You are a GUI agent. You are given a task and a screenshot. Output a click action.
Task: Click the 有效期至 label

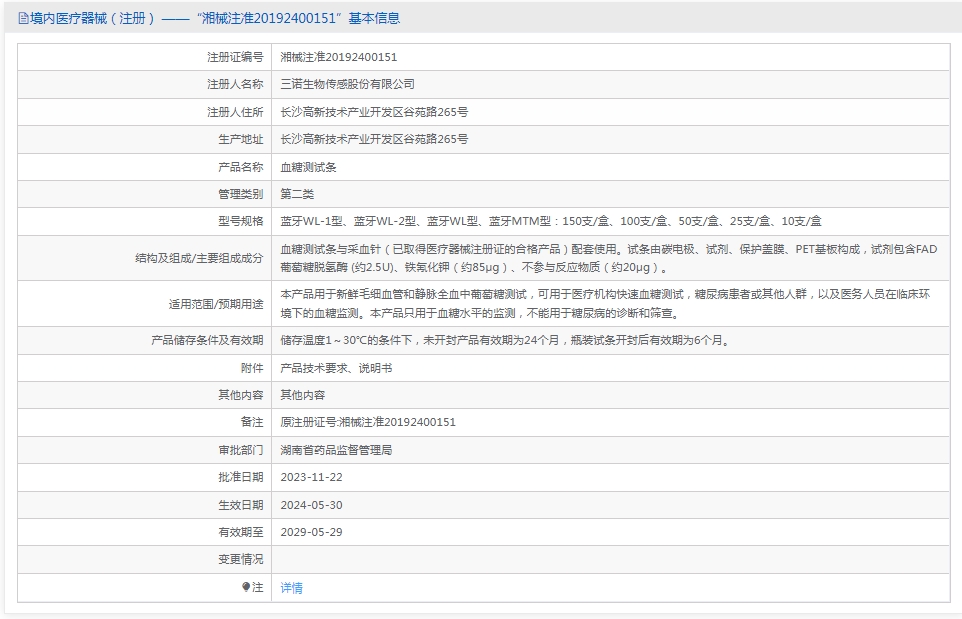pyautogui.click(x=240, y=532)
